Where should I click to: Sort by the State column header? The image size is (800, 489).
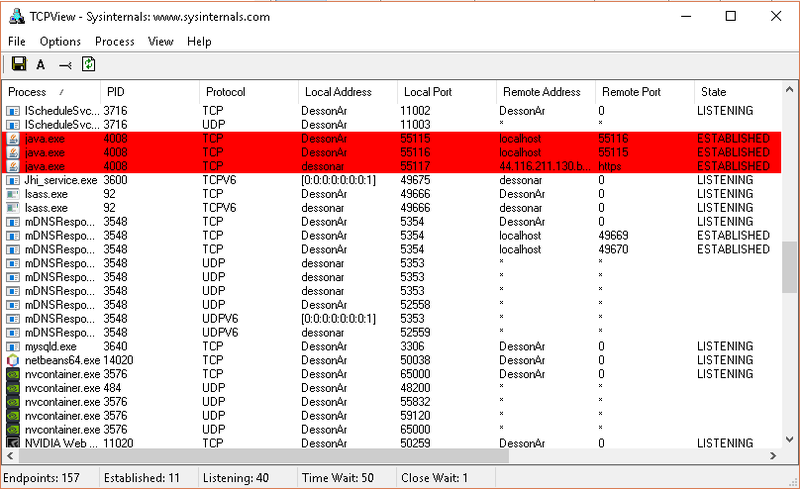tap(738, 92)
